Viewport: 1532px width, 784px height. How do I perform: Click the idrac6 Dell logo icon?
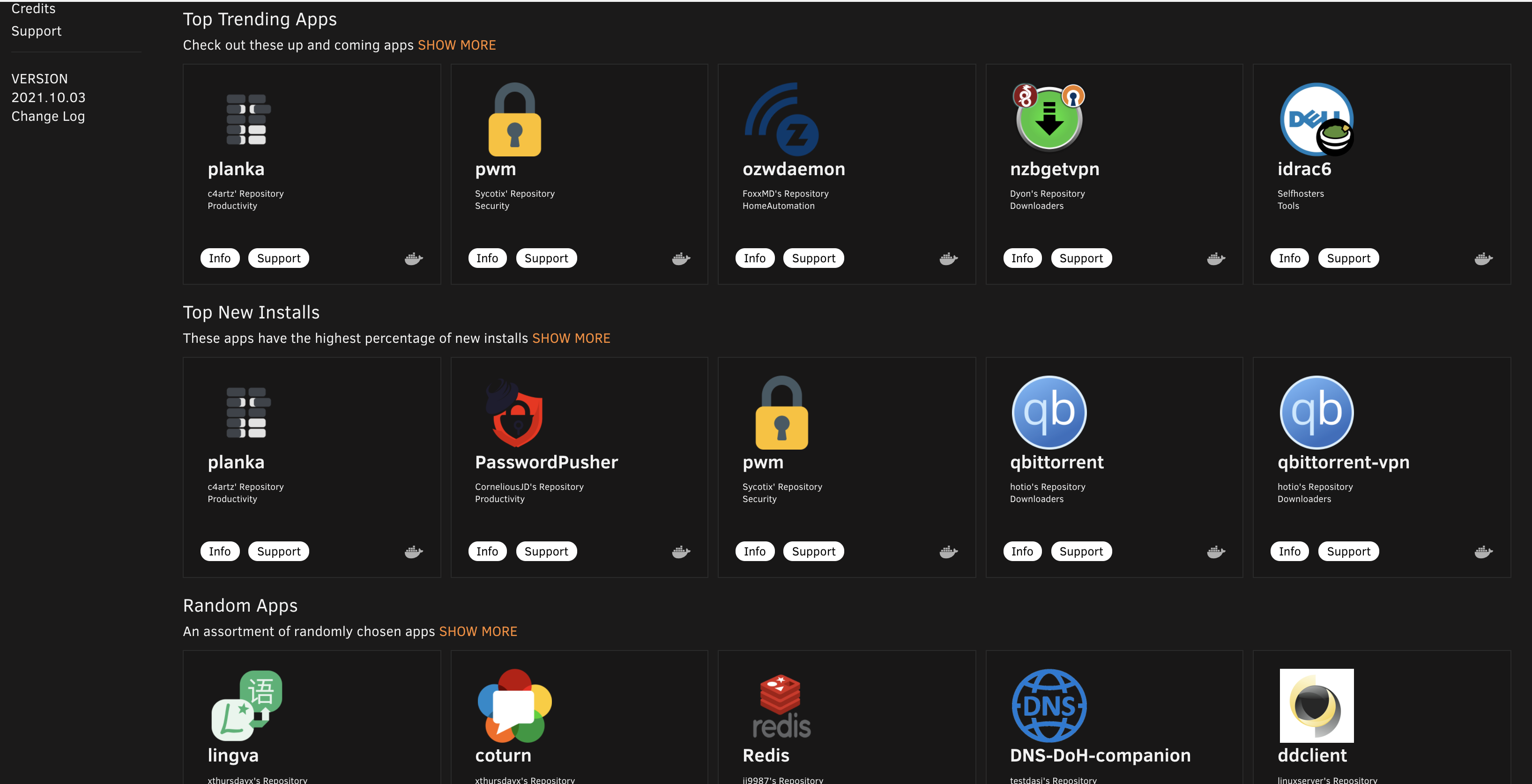pyautogui.click(x=1316, y=119)
